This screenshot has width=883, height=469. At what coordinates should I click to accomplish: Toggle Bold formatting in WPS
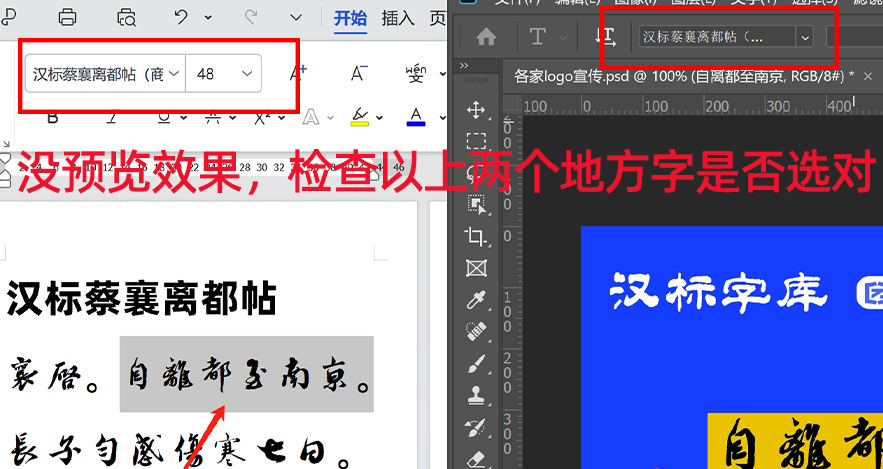(52, 117)
